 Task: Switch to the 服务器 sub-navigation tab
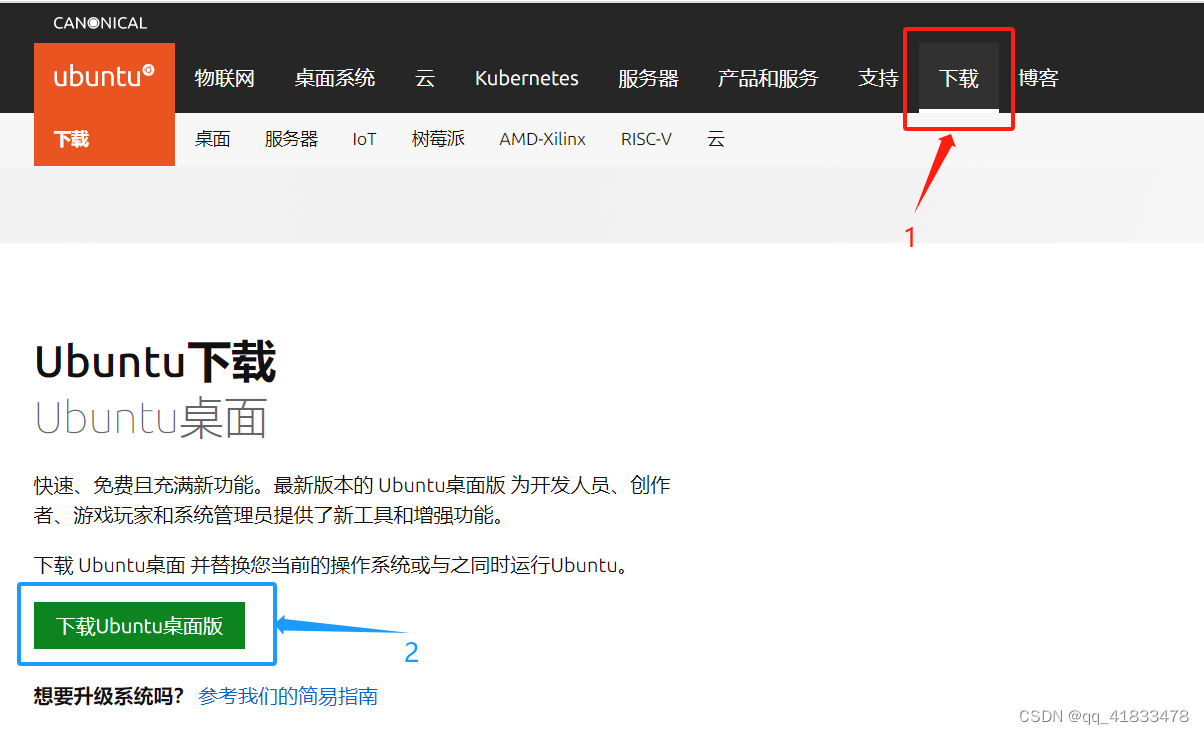pyautogui.click(x=291, y=139)
